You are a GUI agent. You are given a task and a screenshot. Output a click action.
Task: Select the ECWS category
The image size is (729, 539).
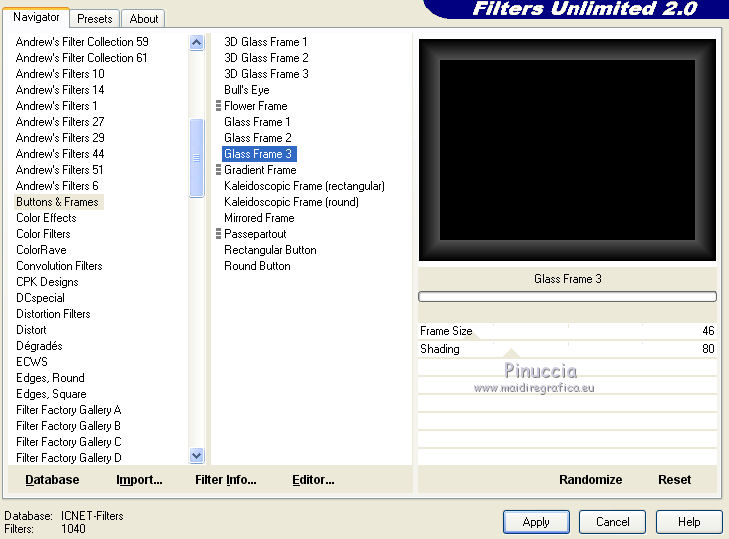click(x=32, y=362)
